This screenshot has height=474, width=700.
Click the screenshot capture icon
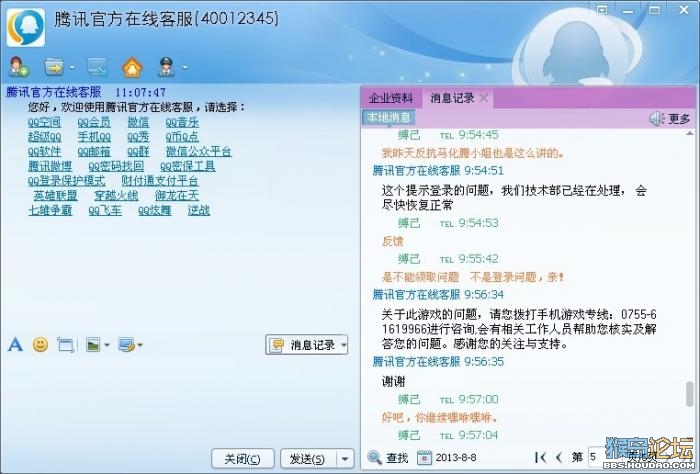pos(66,345)
